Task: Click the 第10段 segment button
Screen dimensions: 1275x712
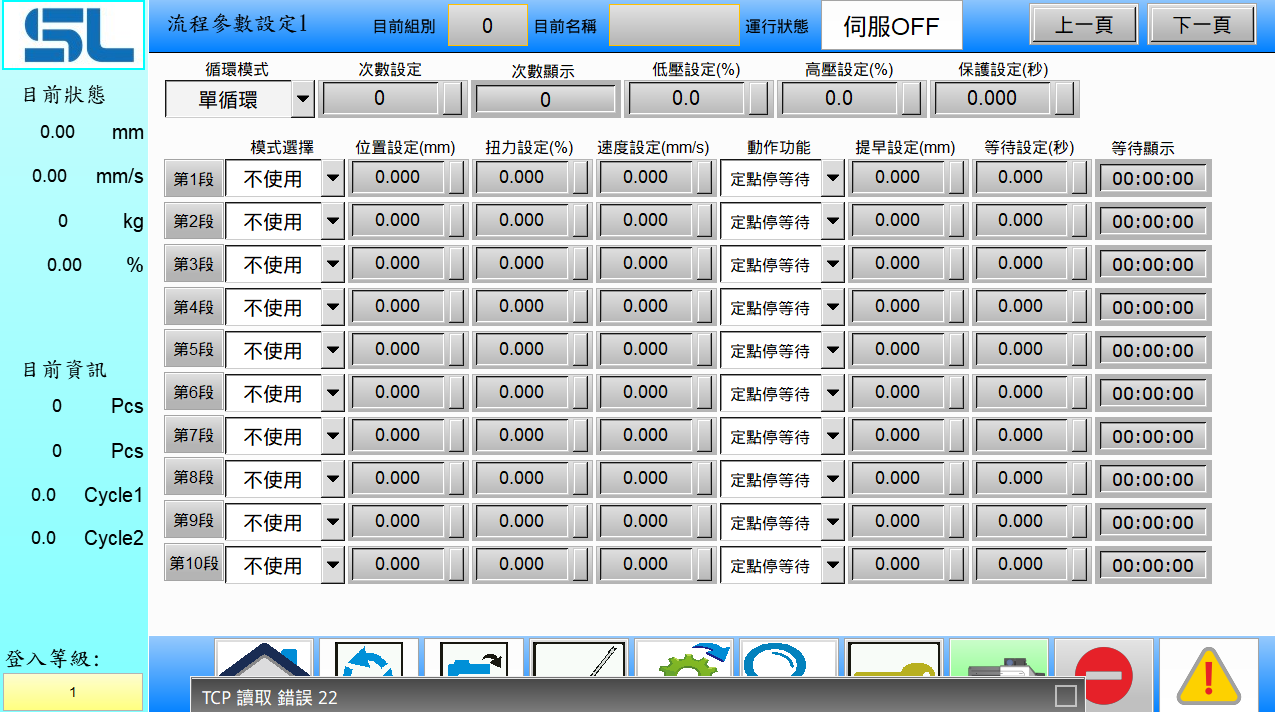Action: (x=194, y=564)
